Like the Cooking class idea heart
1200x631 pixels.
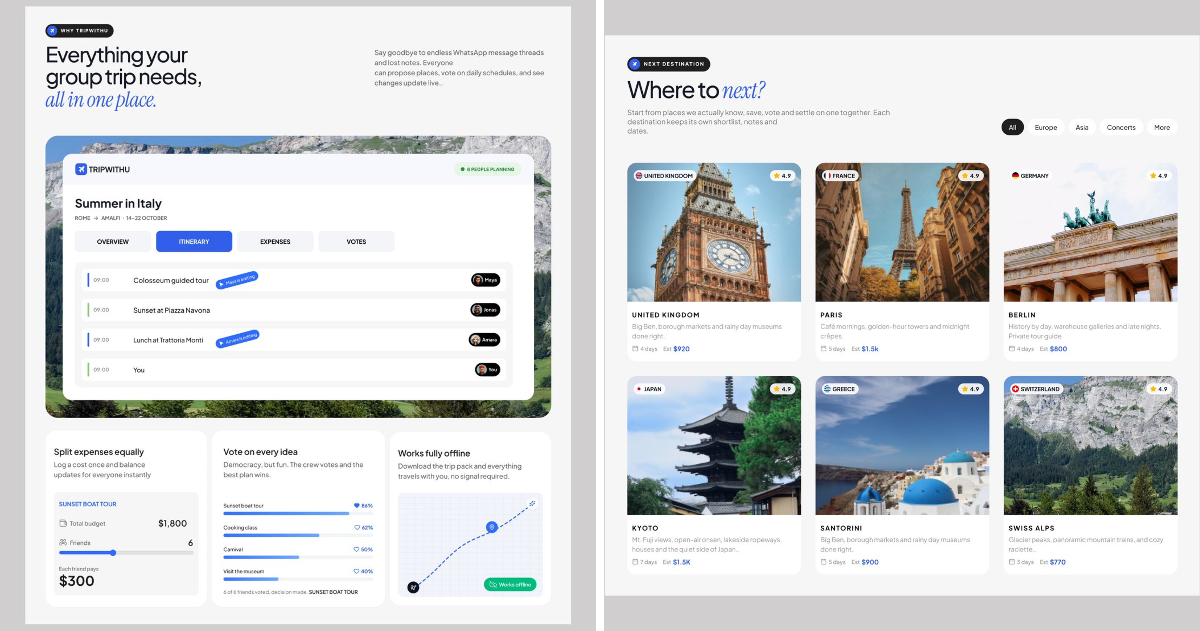tap(357, 527)
